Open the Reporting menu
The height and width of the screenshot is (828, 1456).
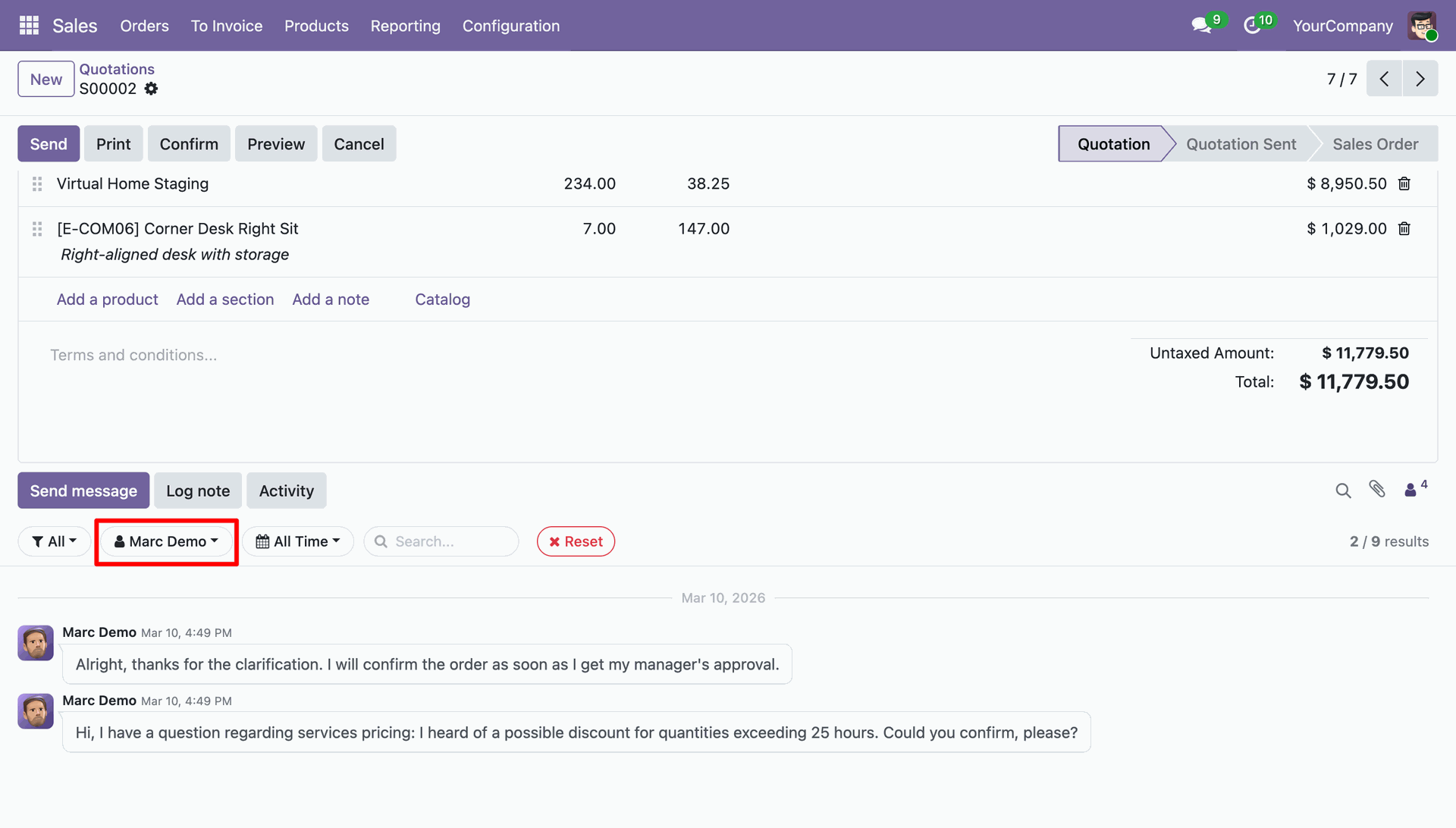coord(405,26)
